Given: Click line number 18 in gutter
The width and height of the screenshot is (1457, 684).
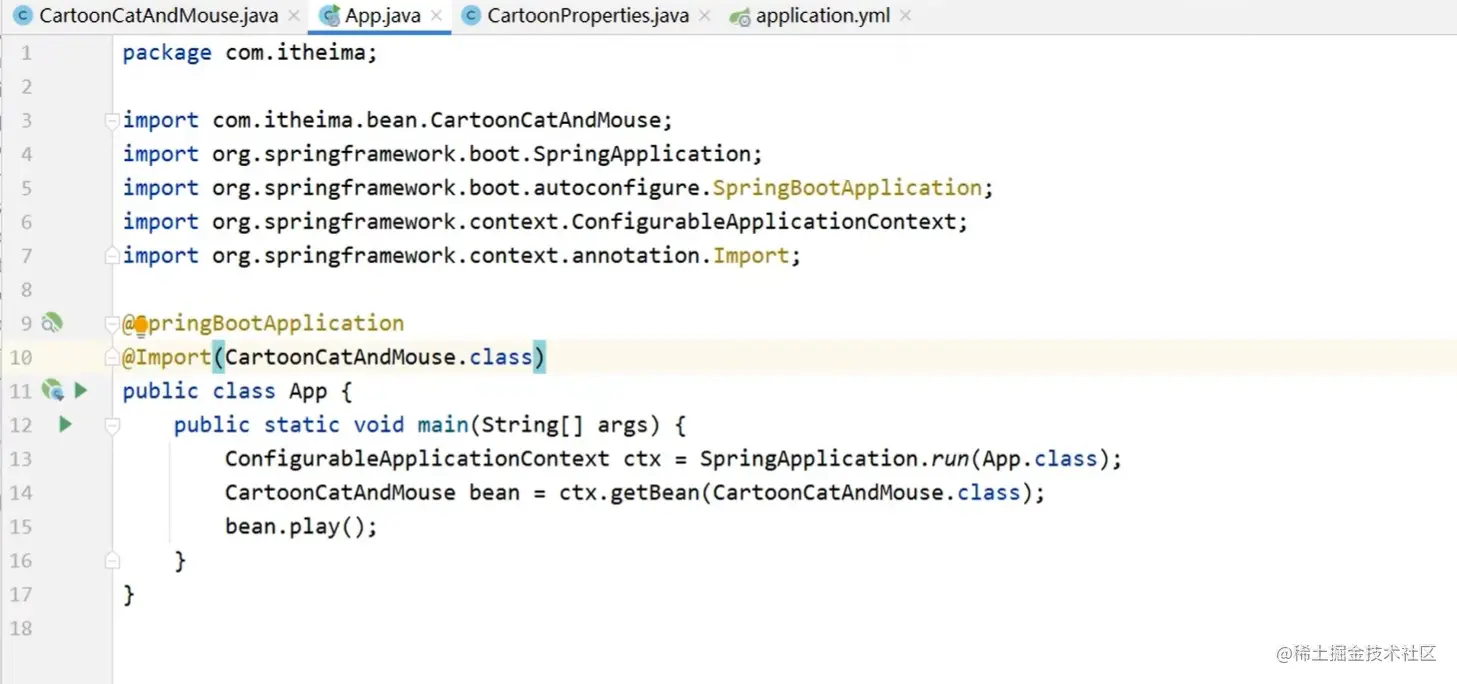Looking at the screenshot, I should coord(21,629).
